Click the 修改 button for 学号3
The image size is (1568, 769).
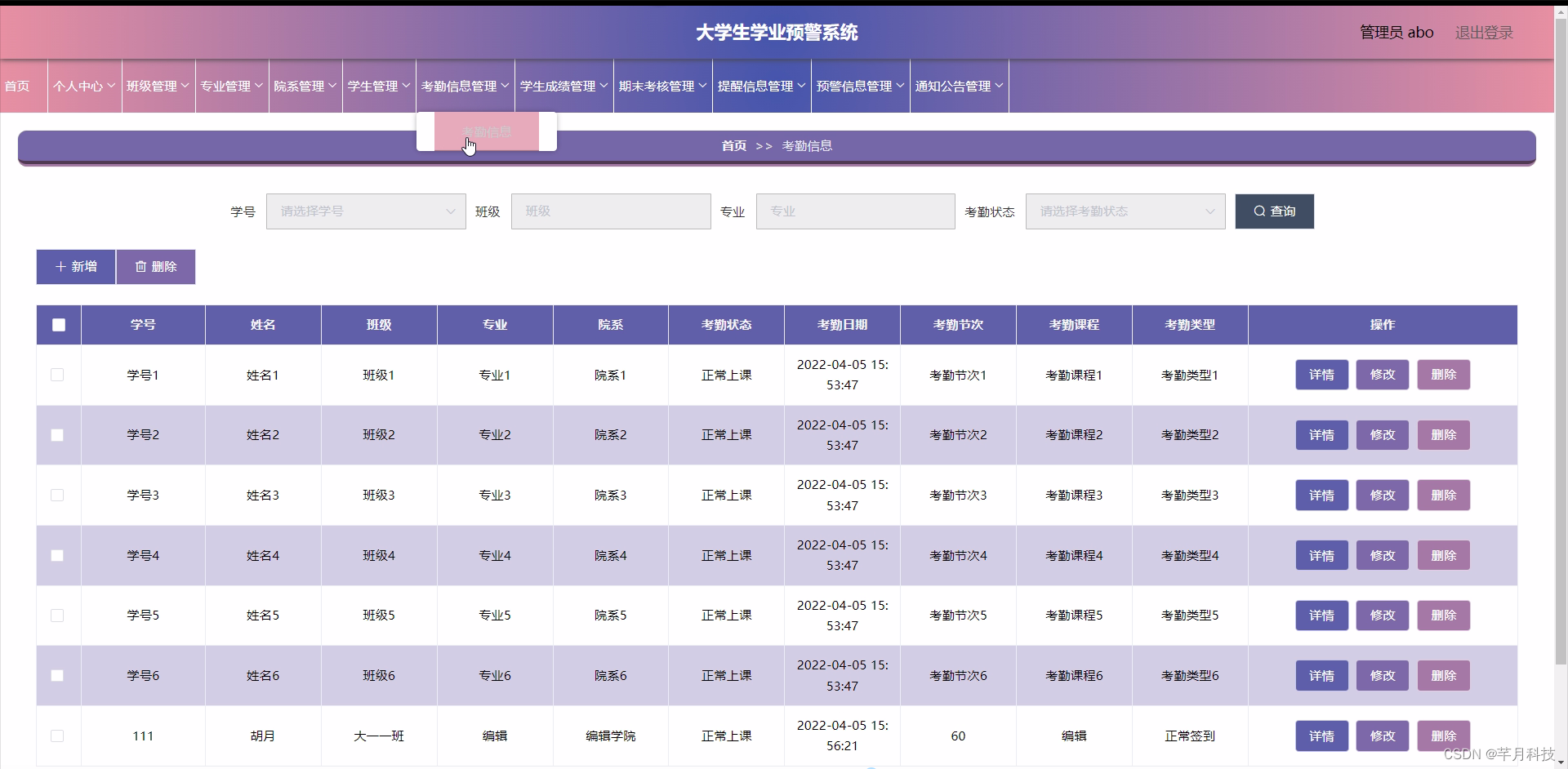point(1382,495)
